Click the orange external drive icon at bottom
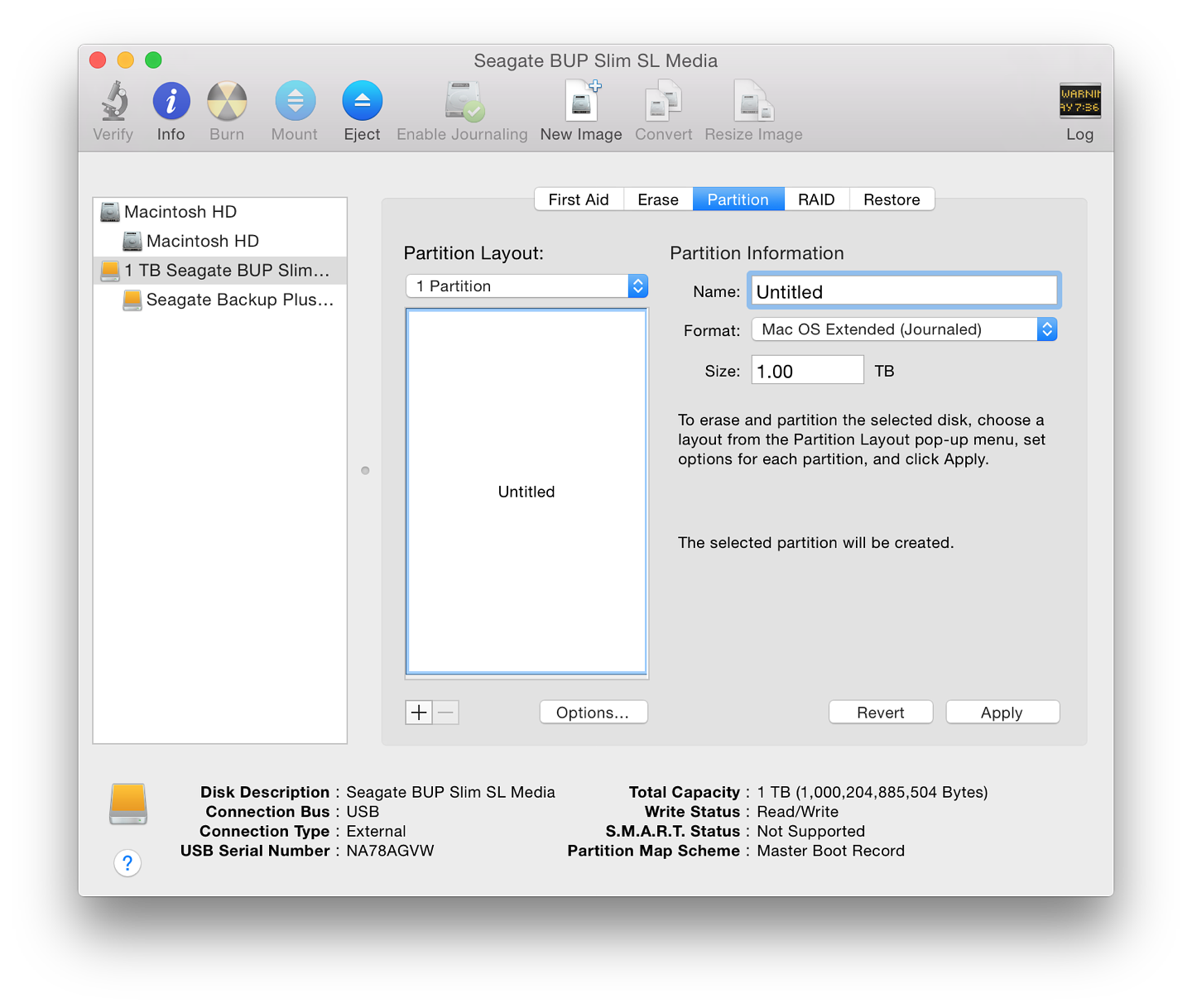The width and height of the screenshot is (1192, 1008). click(x=128, y=804)
